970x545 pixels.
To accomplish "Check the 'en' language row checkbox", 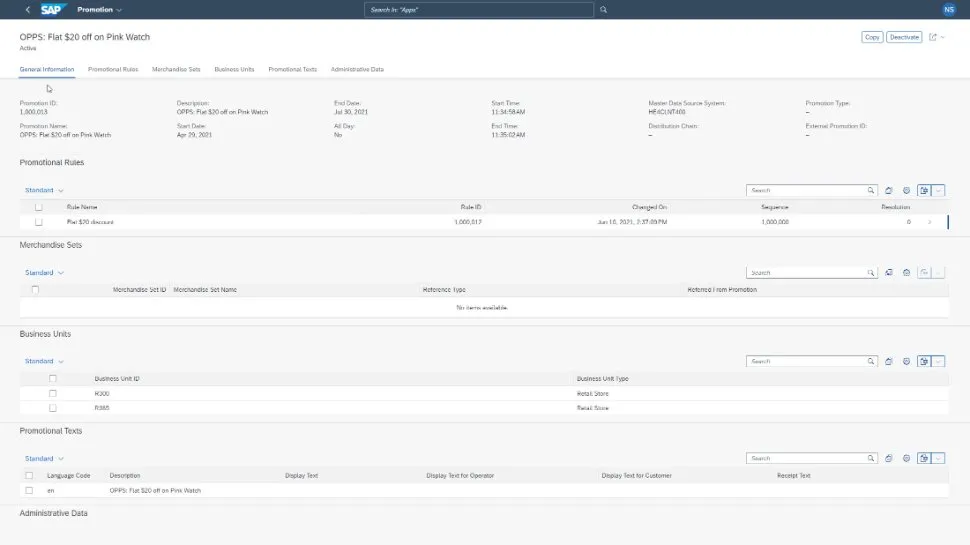I will pos(29,491).
